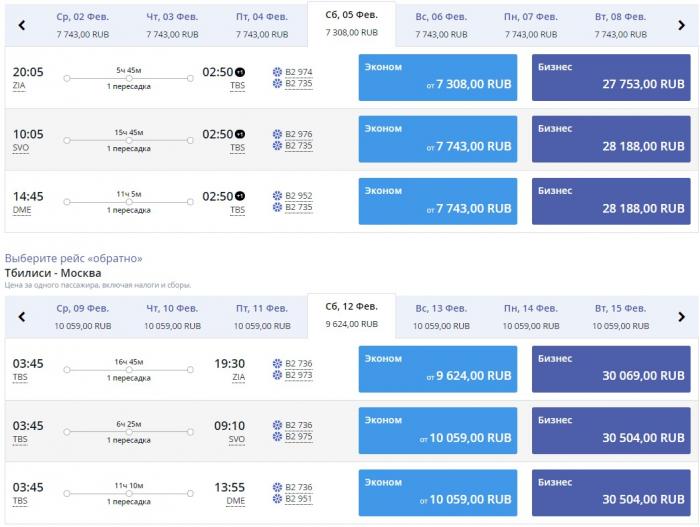700x527 pixels.
Task: Click previous dates arrow in outbound date bar
Action: point(20,25)
